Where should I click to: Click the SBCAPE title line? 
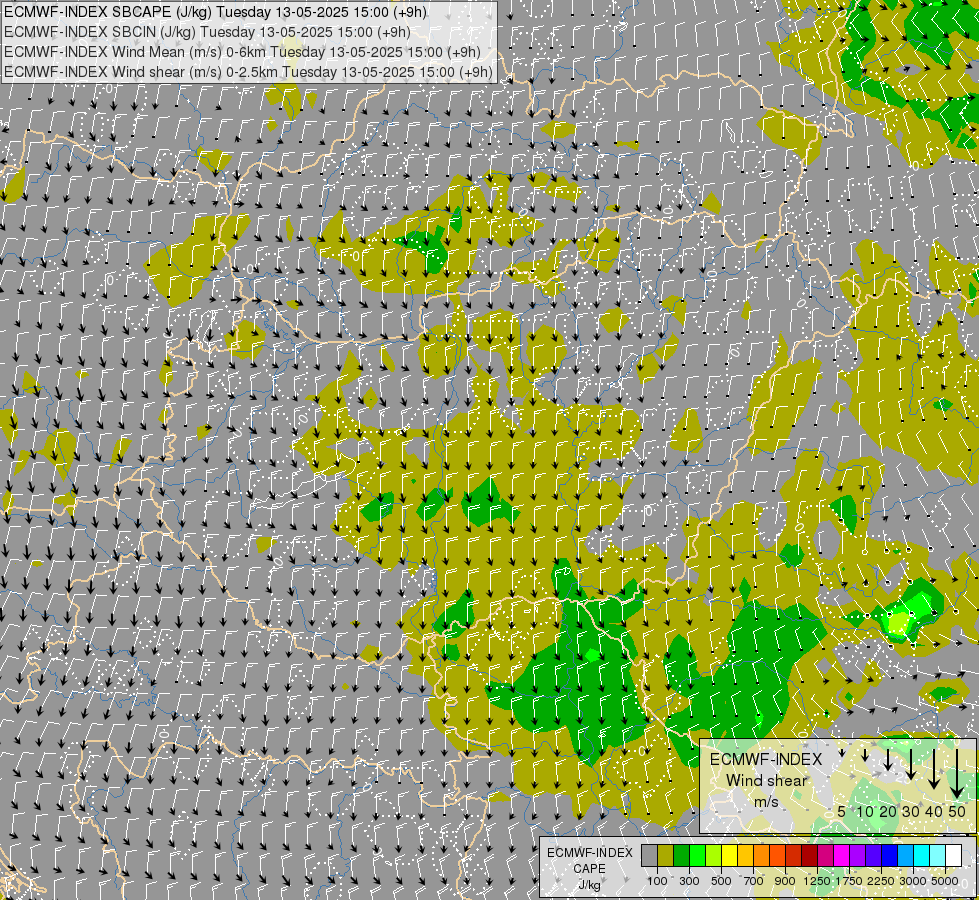215,12
